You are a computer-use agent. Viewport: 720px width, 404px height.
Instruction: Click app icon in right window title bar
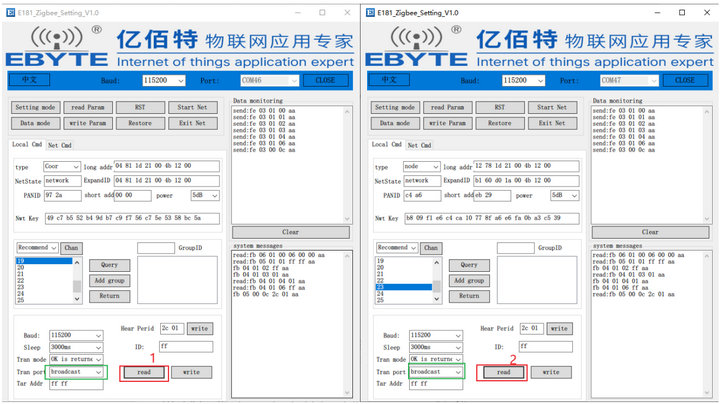coord(370,13)
